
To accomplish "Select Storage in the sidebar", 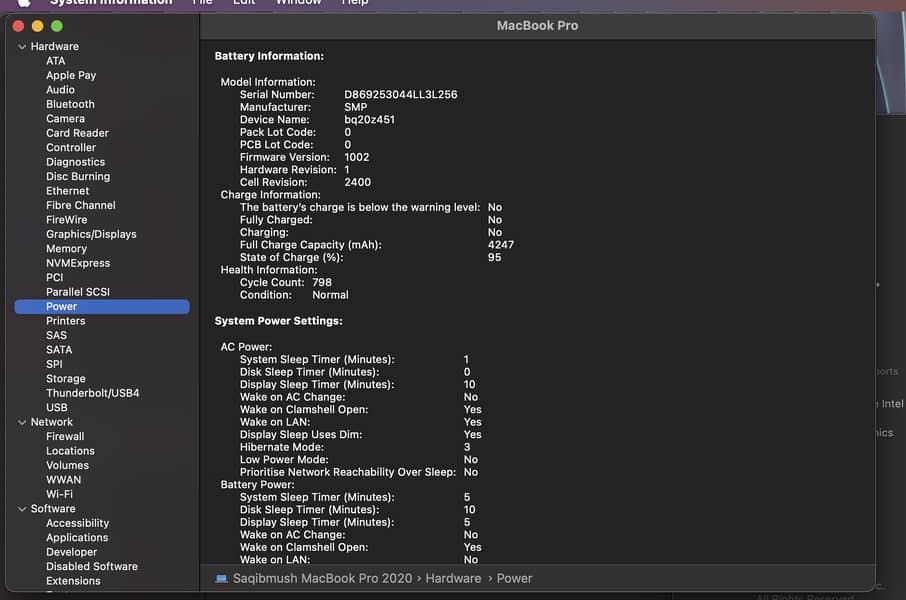I will (65, 379).
